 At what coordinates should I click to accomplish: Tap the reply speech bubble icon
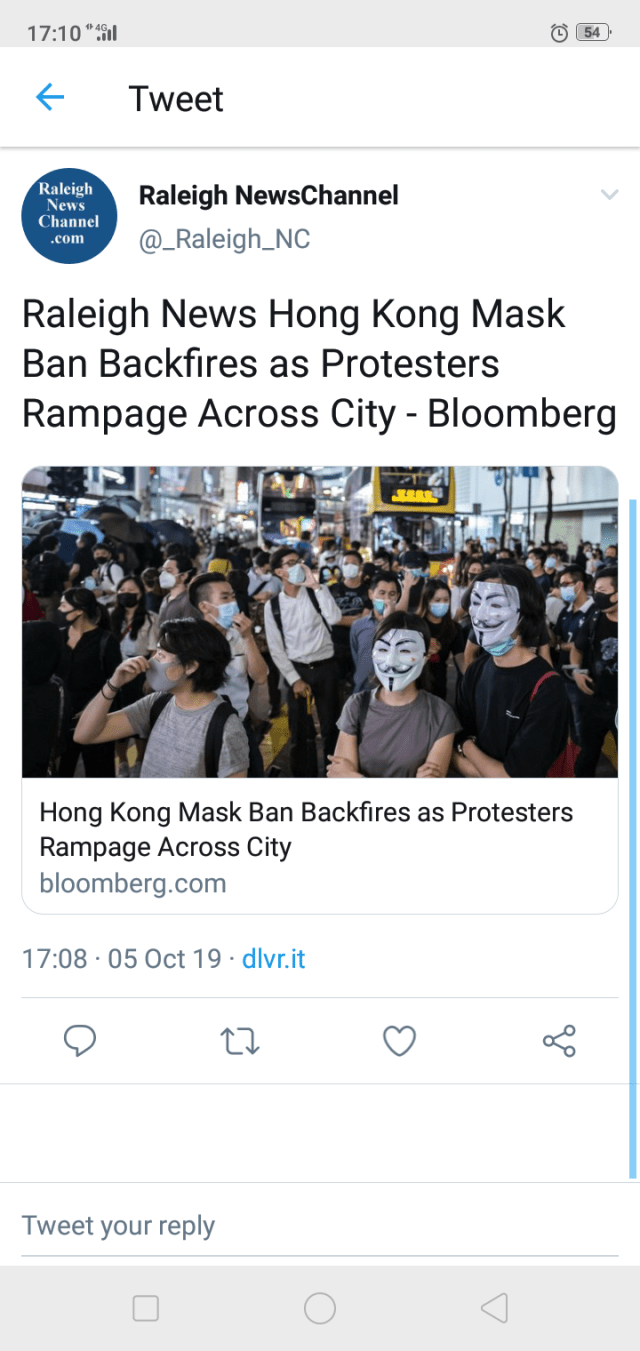tap(80, 1041)
